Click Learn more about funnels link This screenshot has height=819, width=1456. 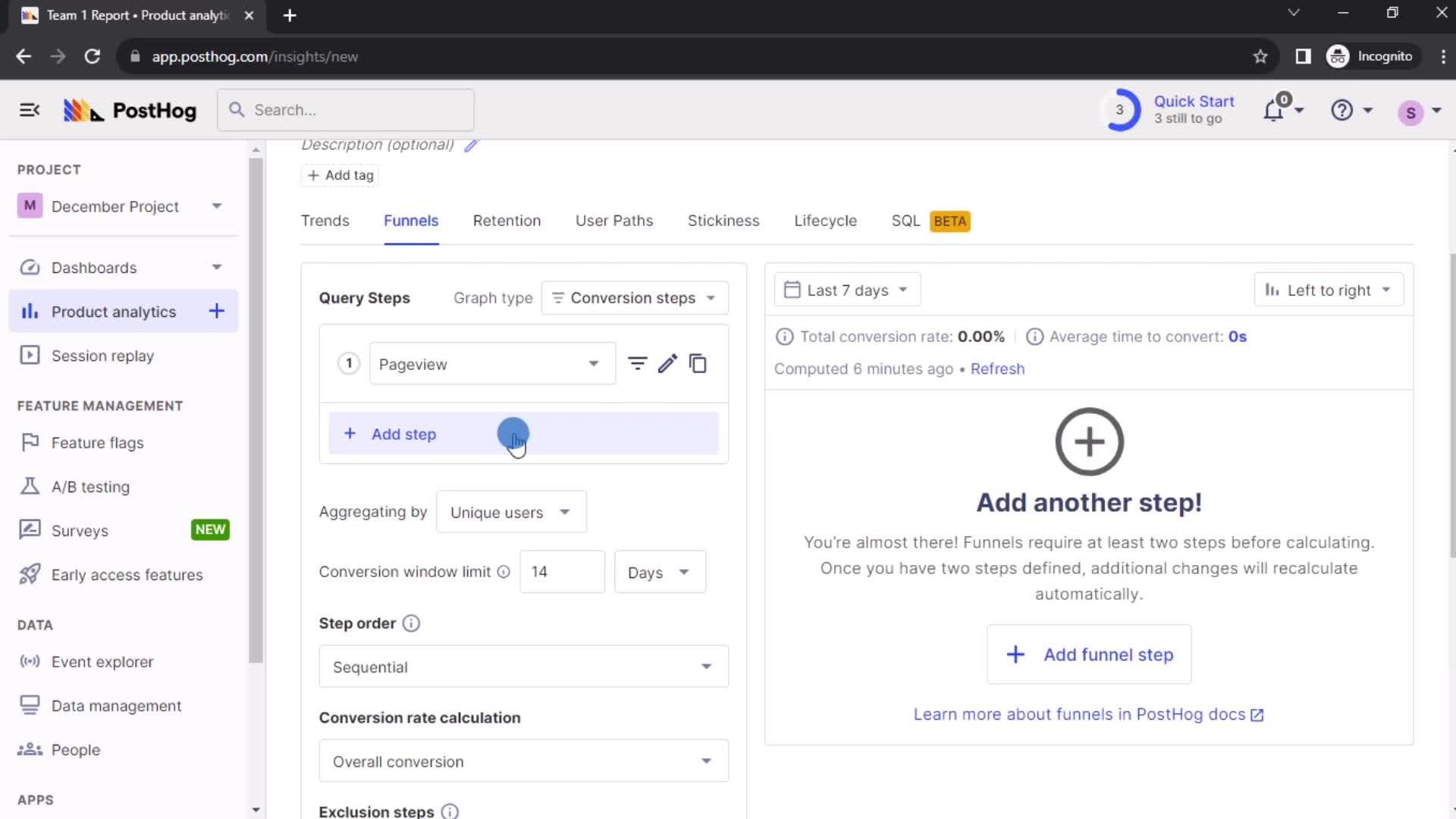[1089, 714]
